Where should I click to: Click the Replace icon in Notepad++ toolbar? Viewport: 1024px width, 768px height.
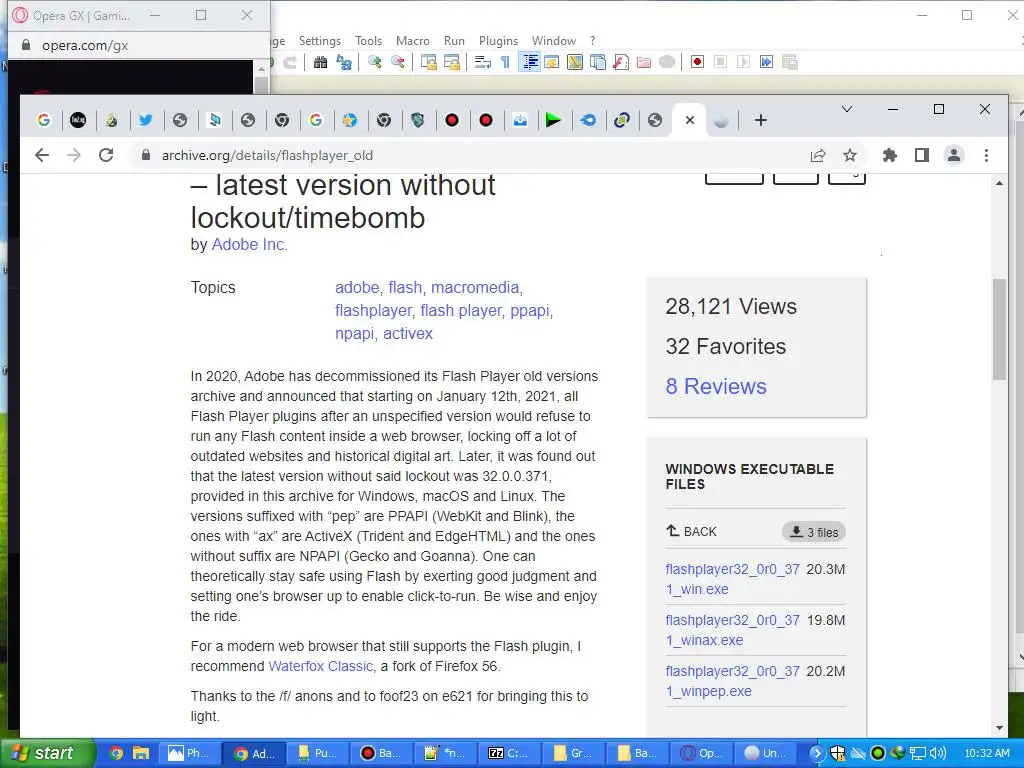click(344, 62)
